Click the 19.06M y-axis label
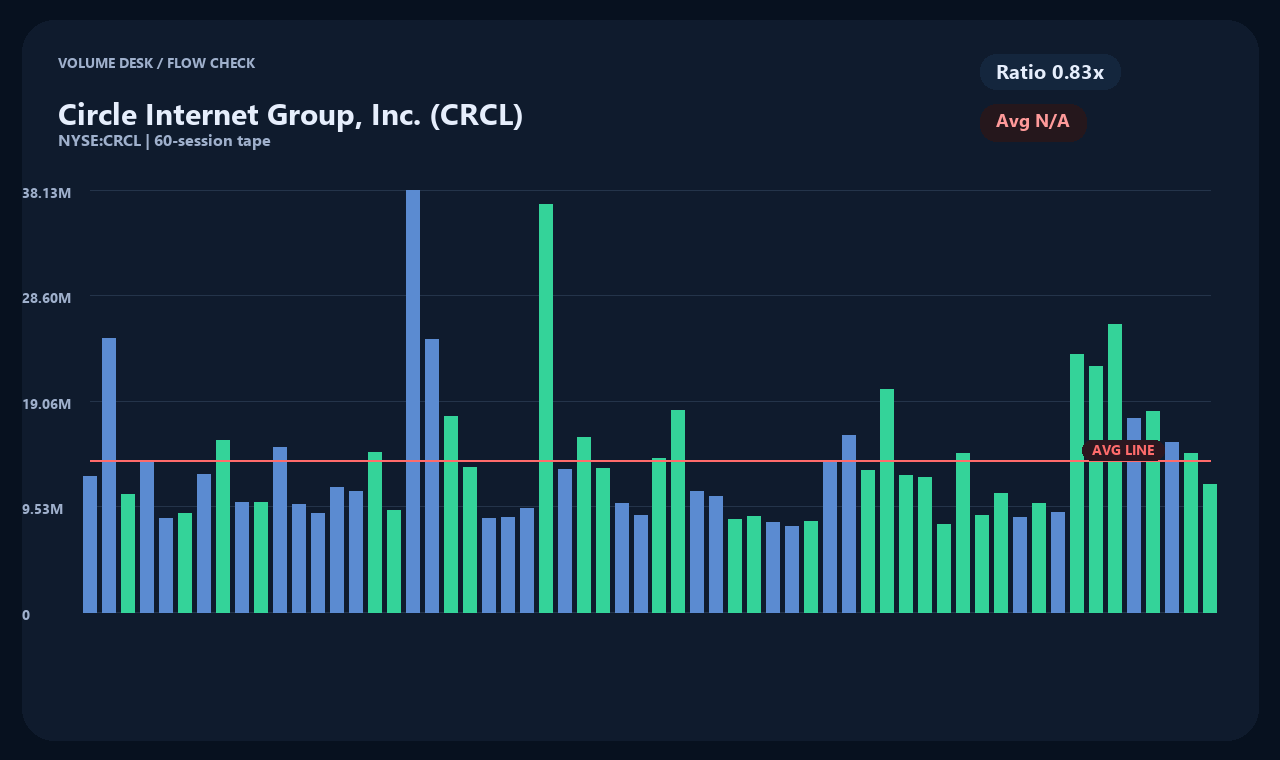The height and width of the screenshot is (760, 1280). (47, 404)
